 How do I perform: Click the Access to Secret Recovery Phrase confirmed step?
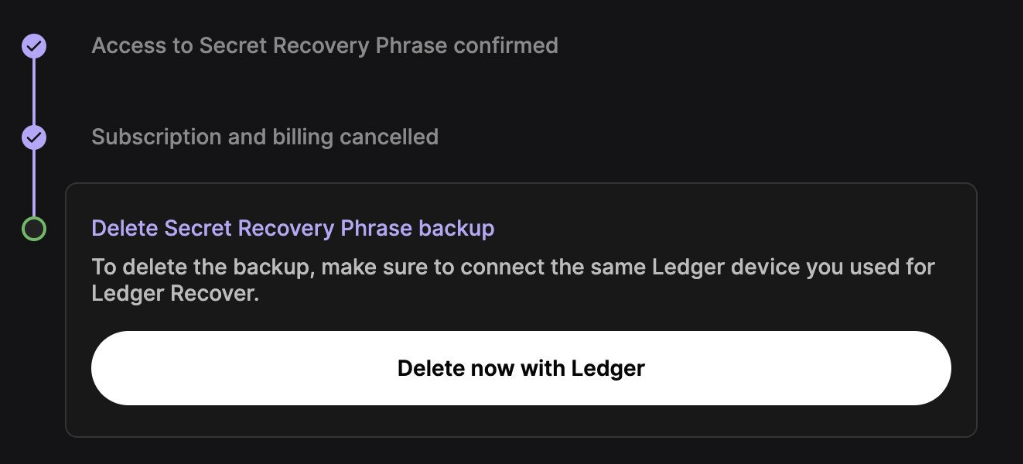[324, 46]
